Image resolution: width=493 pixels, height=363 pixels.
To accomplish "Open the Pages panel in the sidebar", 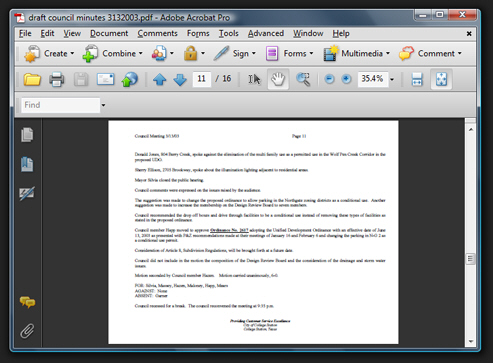I will [x=27, y=135].
